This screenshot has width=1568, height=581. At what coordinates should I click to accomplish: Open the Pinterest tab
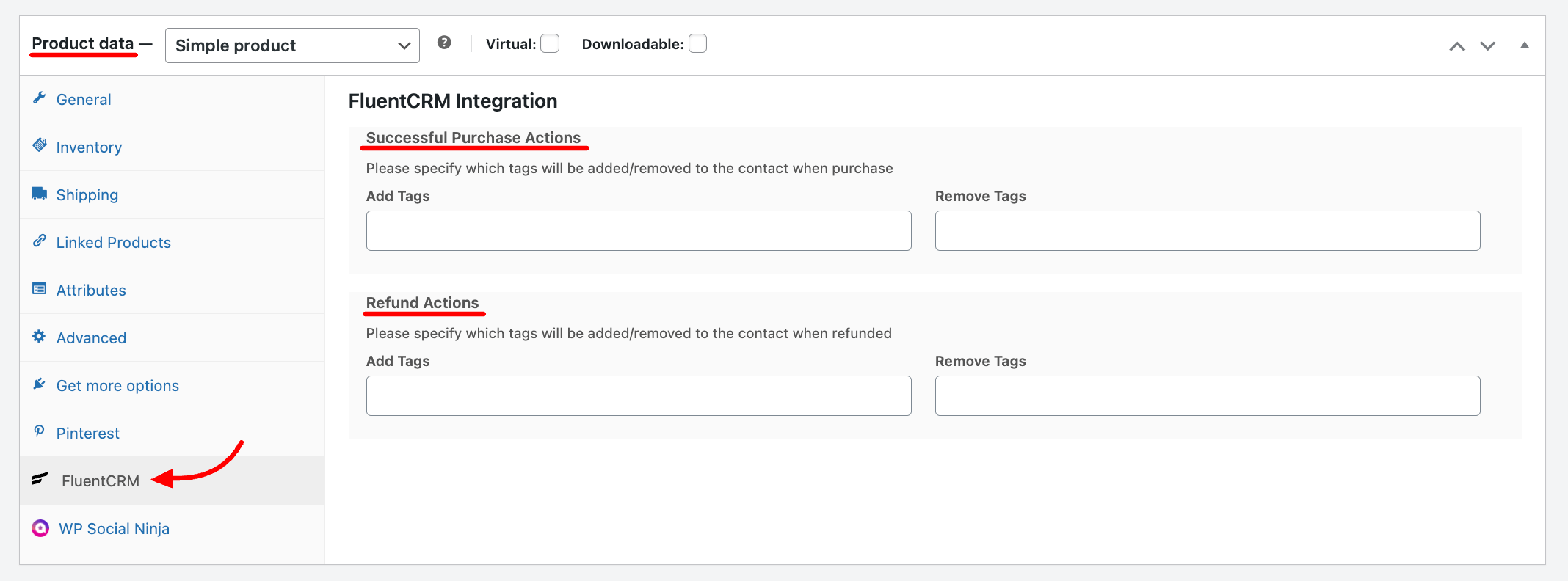point(173,433)
